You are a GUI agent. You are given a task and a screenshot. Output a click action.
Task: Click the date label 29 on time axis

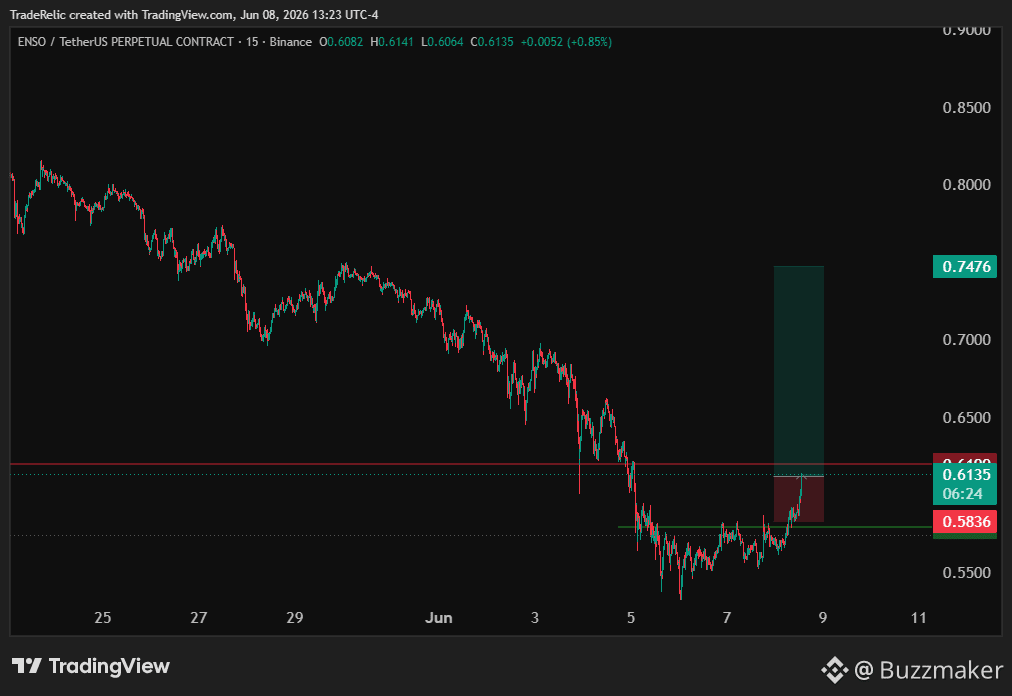tap(294, 618)
